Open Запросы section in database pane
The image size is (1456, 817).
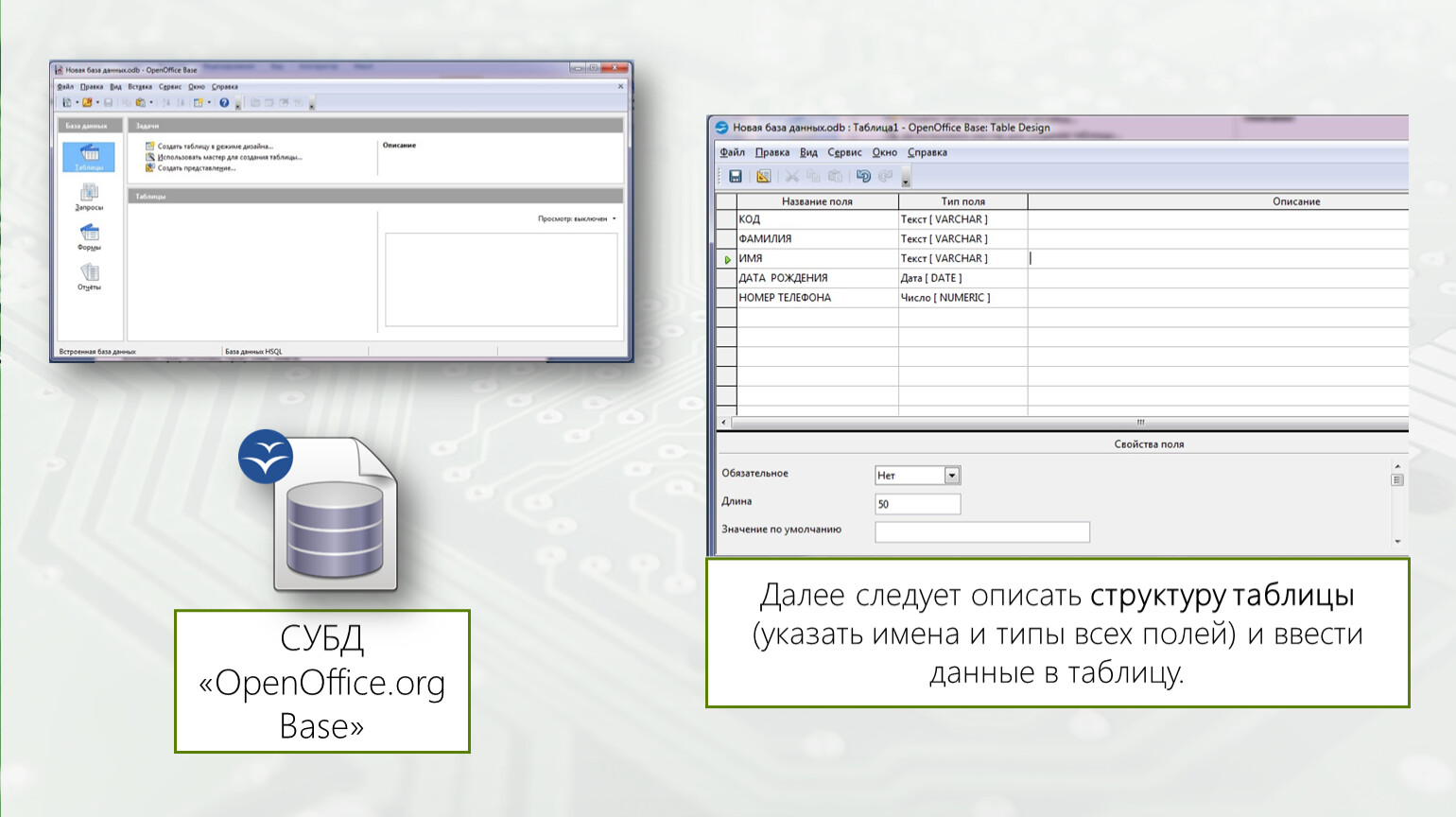point(89,197)
